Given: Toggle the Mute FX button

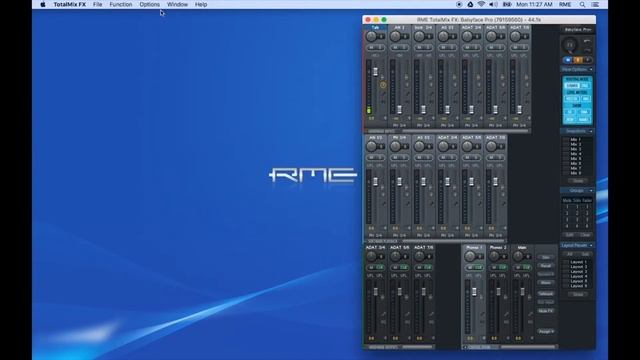Looking at the screenshot, I should (x=546, y=311).
